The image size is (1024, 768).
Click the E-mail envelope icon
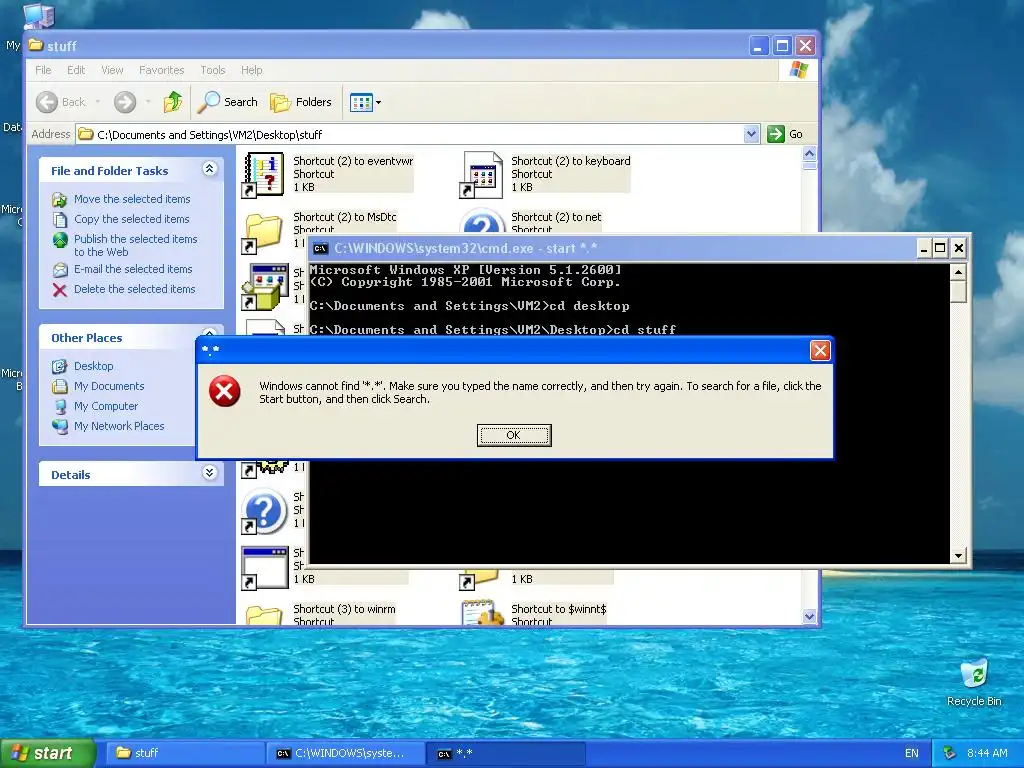[x=59, y=269]
